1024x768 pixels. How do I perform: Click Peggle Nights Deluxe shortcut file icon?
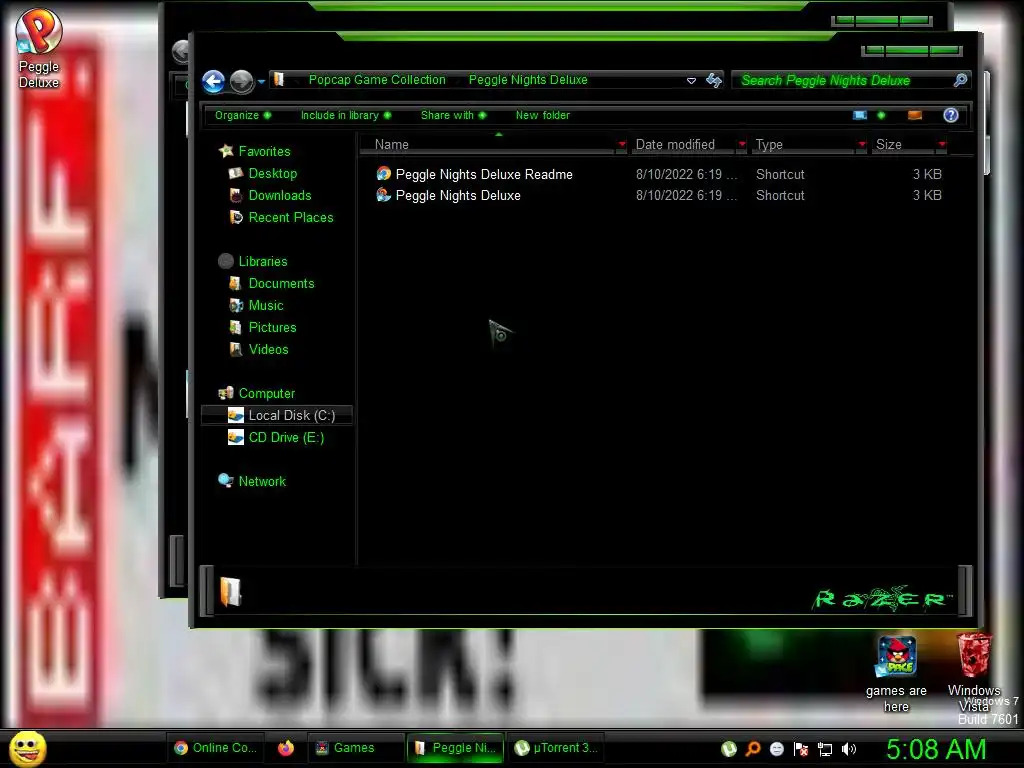click(x=383, y=195)
